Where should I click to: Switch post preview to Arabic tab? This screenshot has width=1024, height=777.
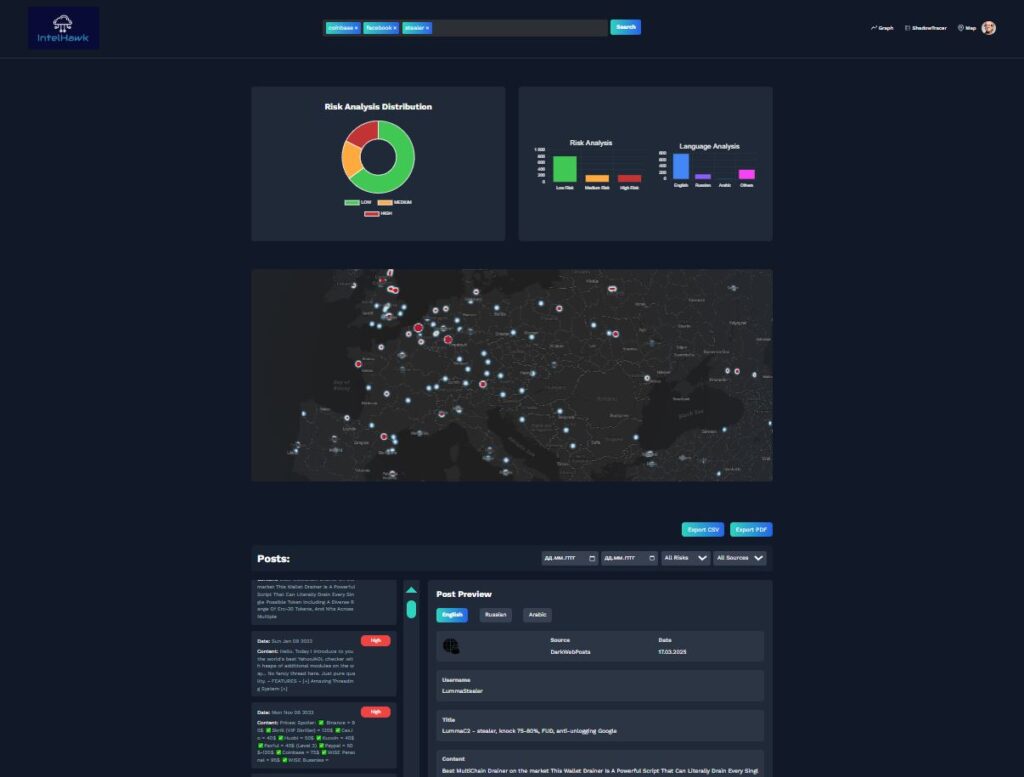click(x=537, y=615)
